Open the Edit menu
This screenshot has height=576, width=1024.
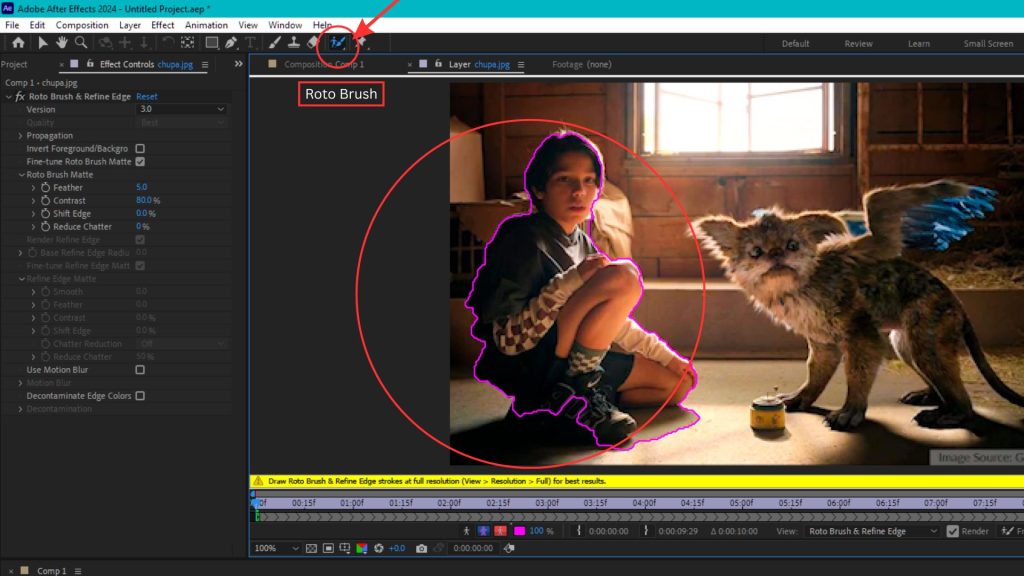click(x=37, y=25)
